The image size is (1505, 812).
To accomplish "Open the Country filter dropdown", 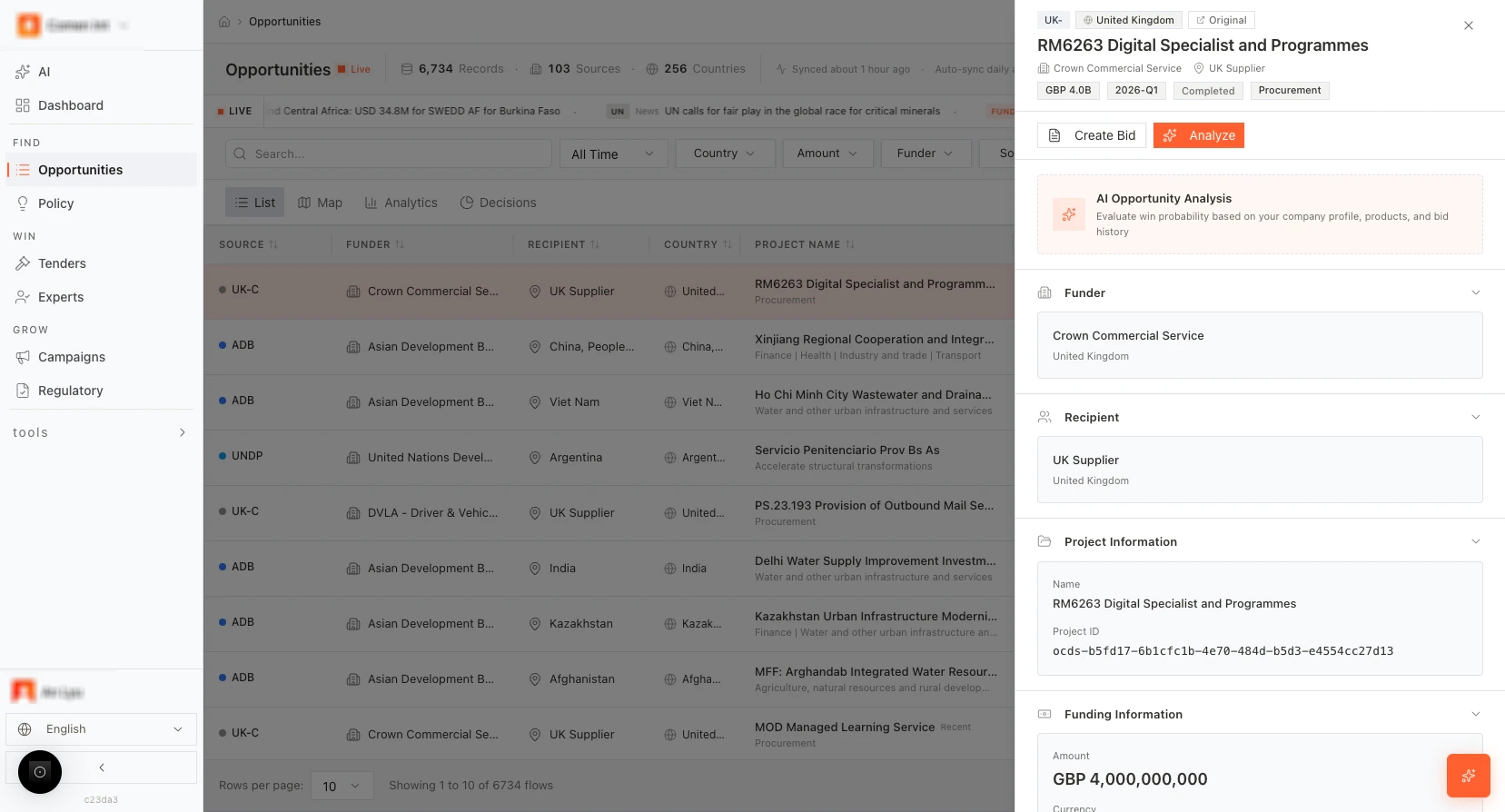I will (x=725, y=153).
